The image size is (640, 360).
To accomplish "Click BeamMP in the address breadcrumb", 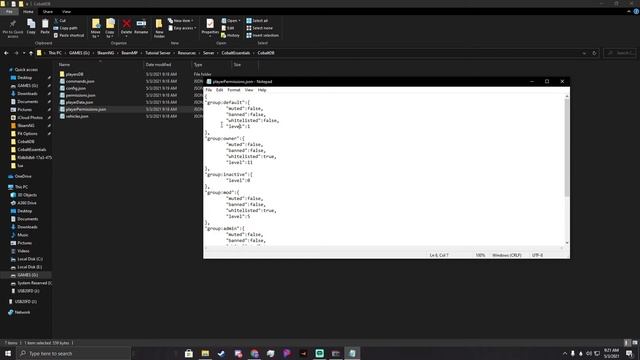I will click(129, 53).
